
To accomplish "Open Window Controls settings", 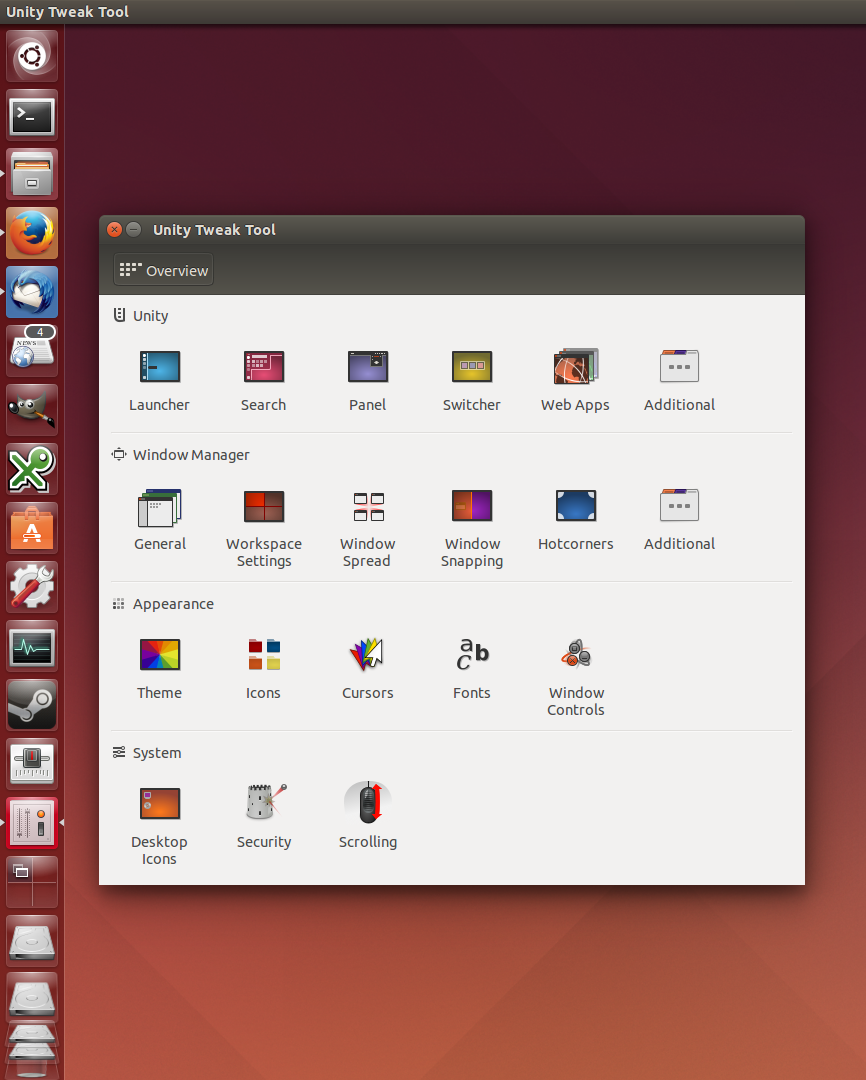I will click(577, 655).
